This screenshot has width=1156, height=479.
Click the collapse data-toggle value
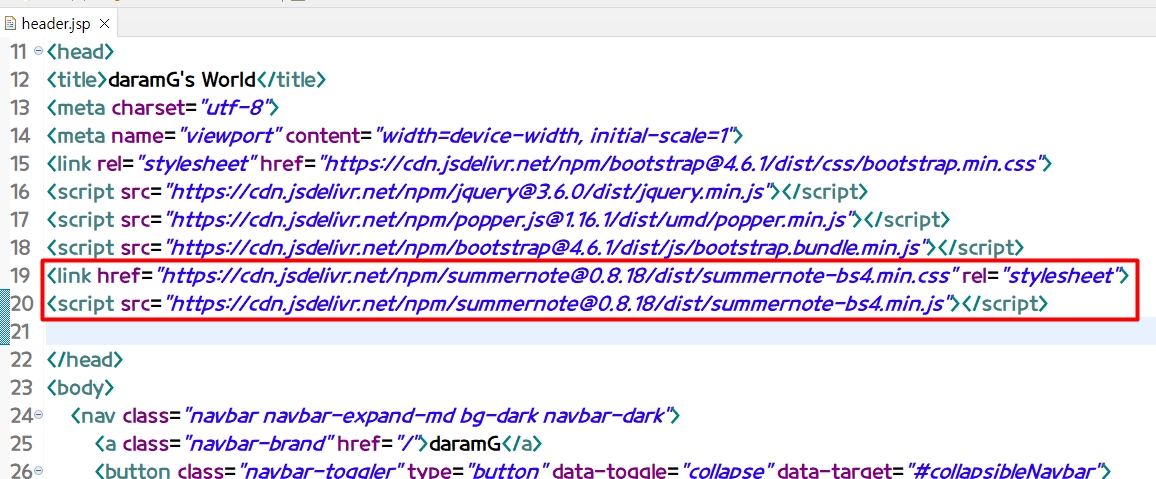point(728,471)
